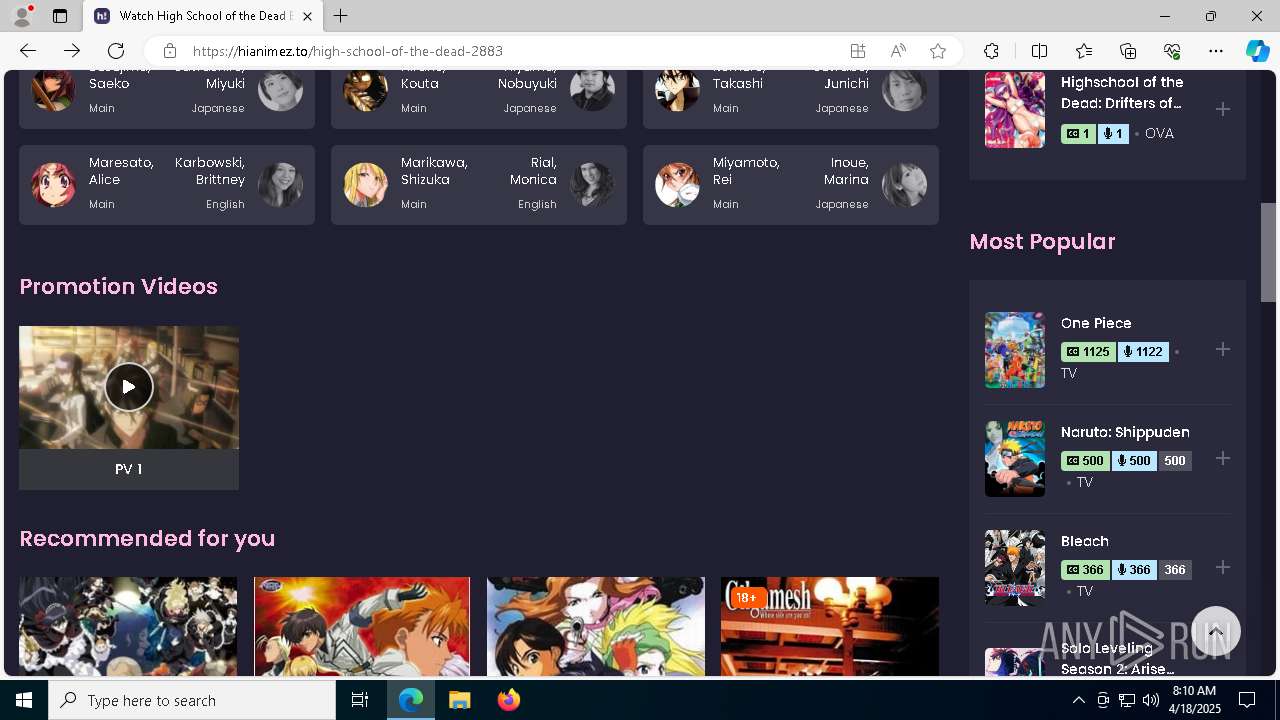Open a new browser tab

[x=341, y=16]
